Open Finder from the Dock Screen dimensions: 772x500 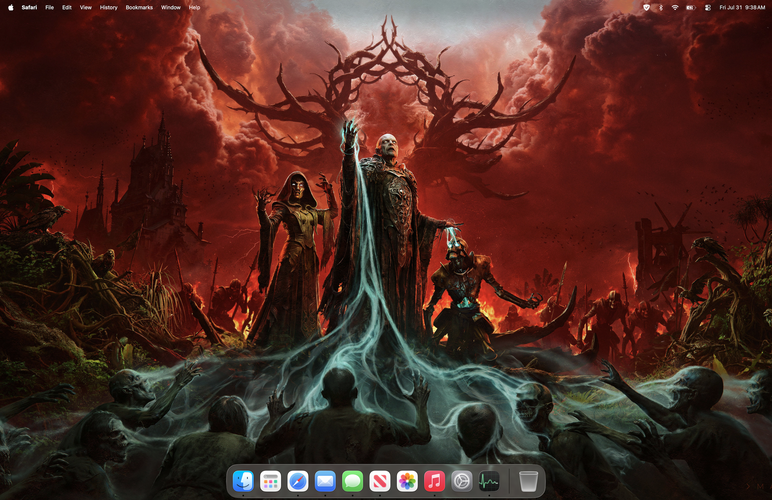[x=243, y=481]
